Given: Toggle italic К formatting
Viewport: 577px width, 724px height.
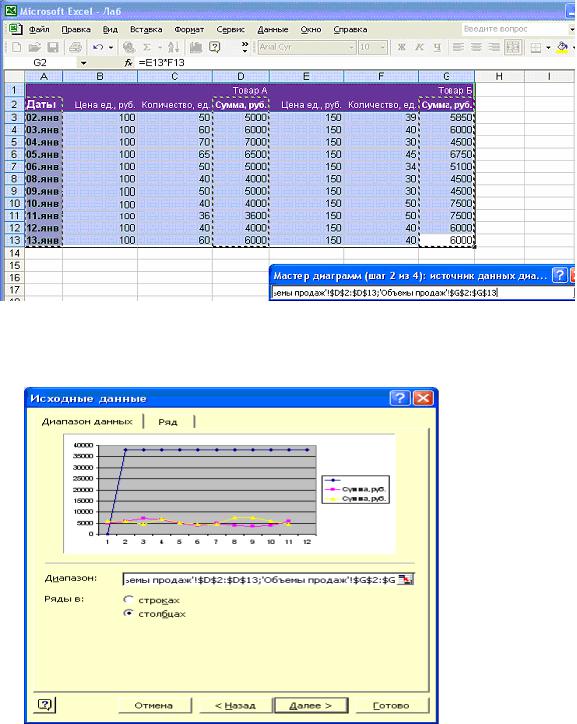Looking at the screenshot, I should click(419, 47).
